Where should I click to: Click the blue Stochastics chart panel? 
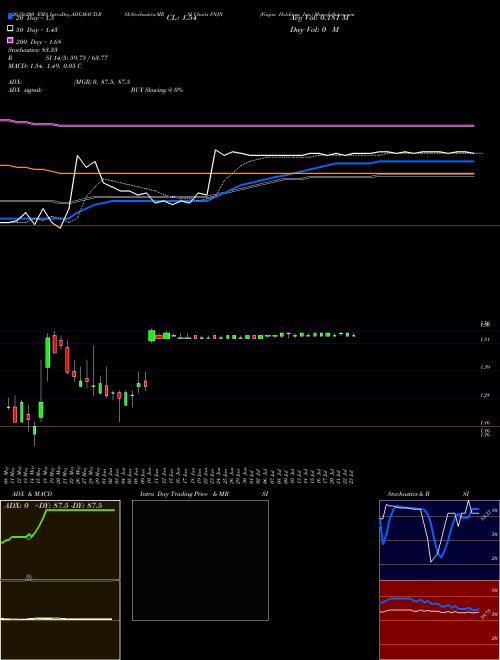pyautogui.click(x=439, y=540)
